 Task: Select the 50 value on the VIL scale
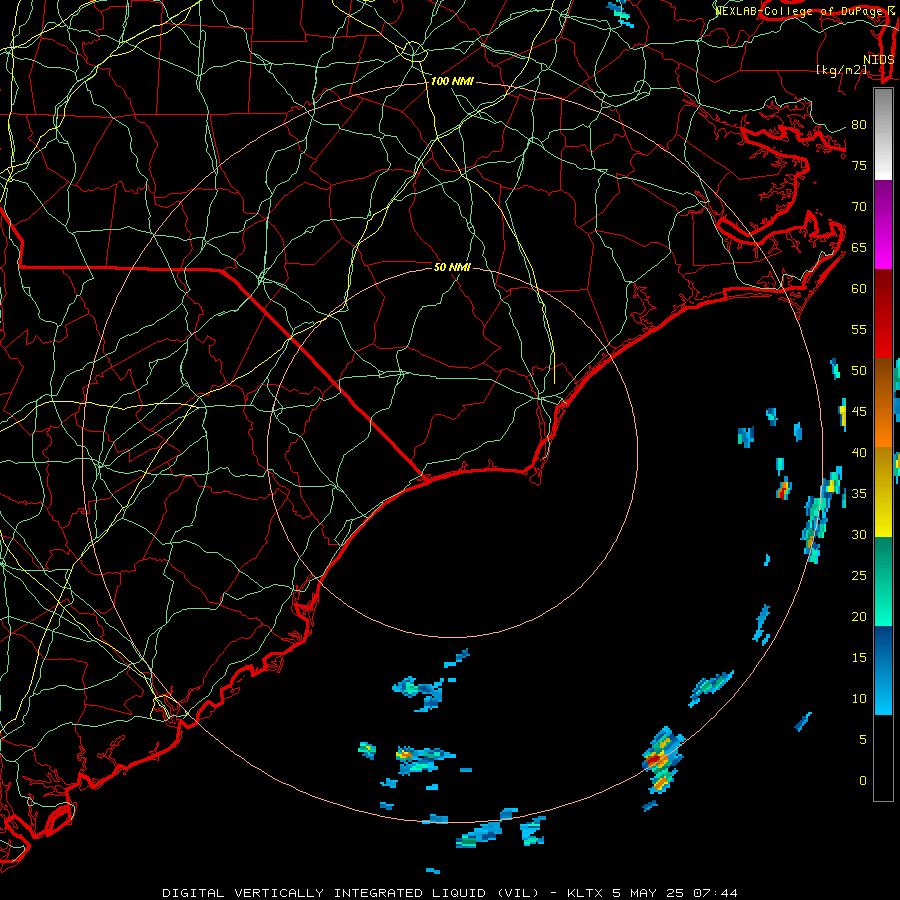tap(859, 371)
